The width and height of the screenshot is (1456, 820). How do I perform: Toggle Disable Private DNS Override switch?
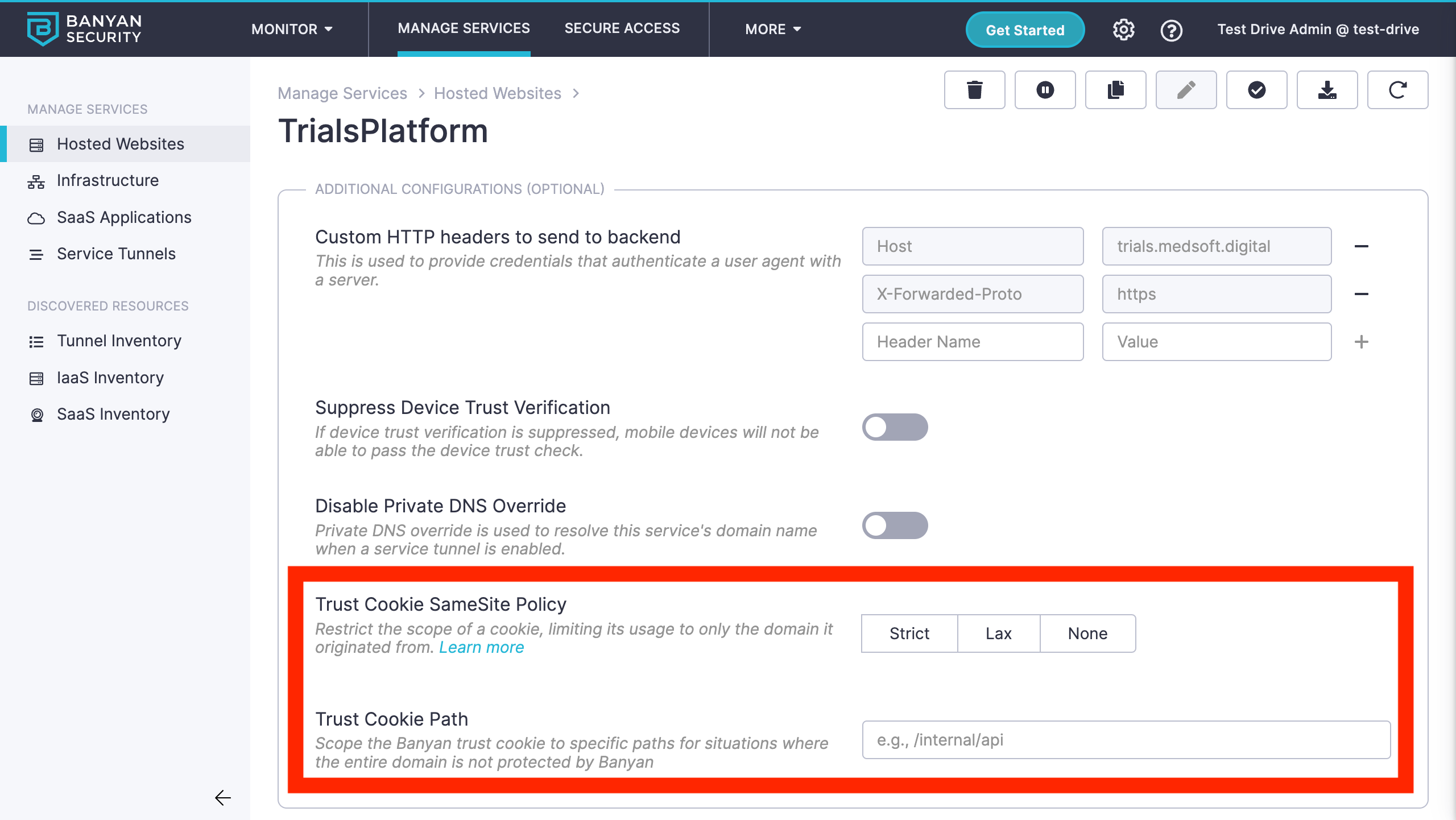895,525
